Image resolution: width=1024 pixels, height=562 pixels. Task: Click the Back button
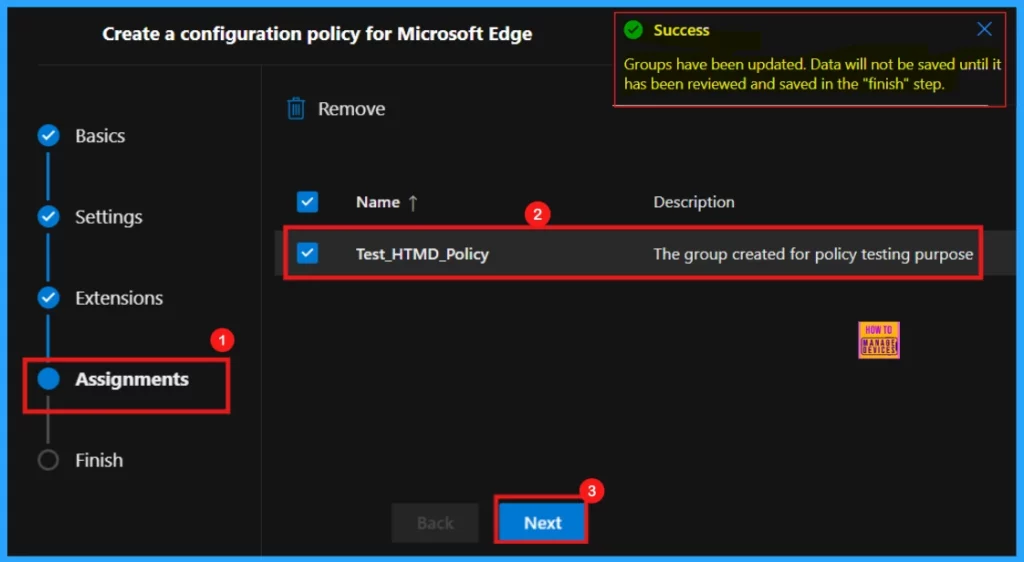[x=435, y=522]
